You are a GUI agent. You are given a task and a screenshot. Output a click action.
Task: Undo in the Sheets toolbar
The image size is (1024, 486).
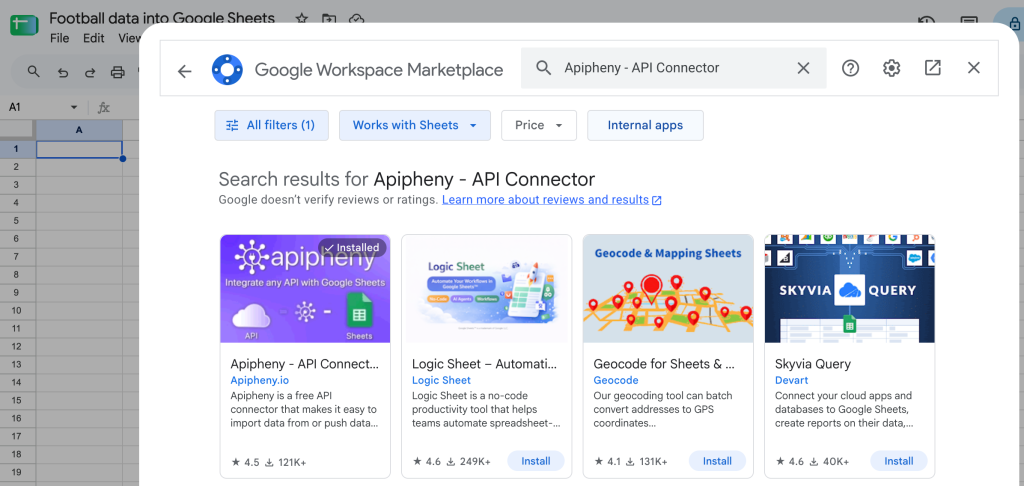click(x=63, y=73)
